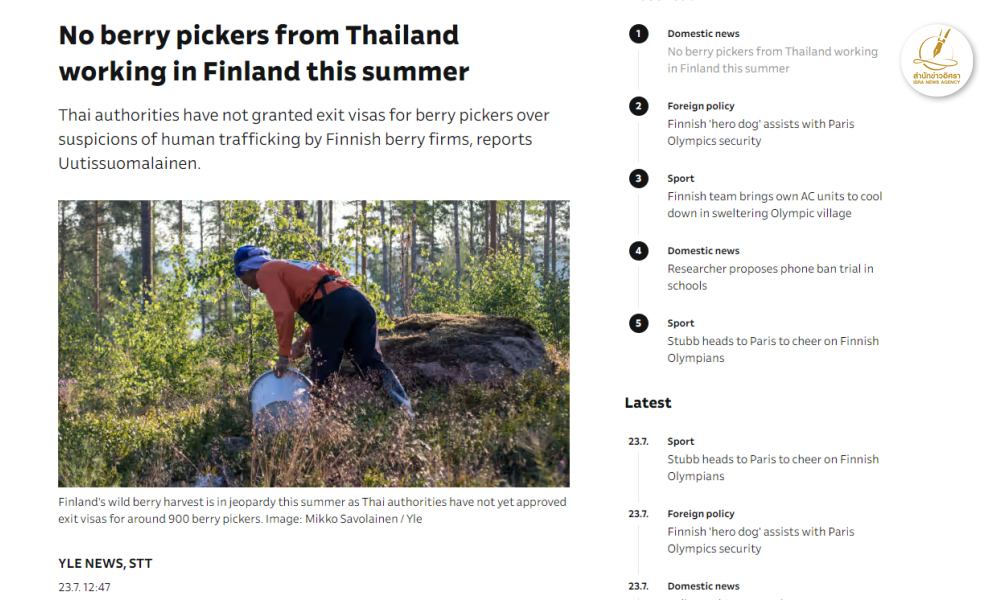1000x600 pixels.
Task: Click the first 23.7. latest timeline marker
Action: 638,442
